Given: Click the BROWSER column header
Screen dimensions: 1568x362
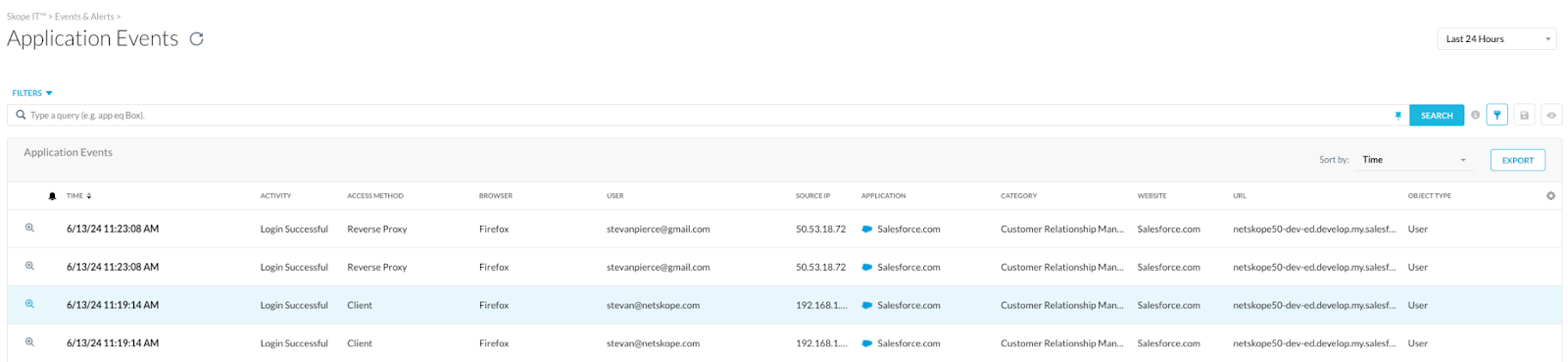Looking at the screenshot, I should click(x=496, y=196).
